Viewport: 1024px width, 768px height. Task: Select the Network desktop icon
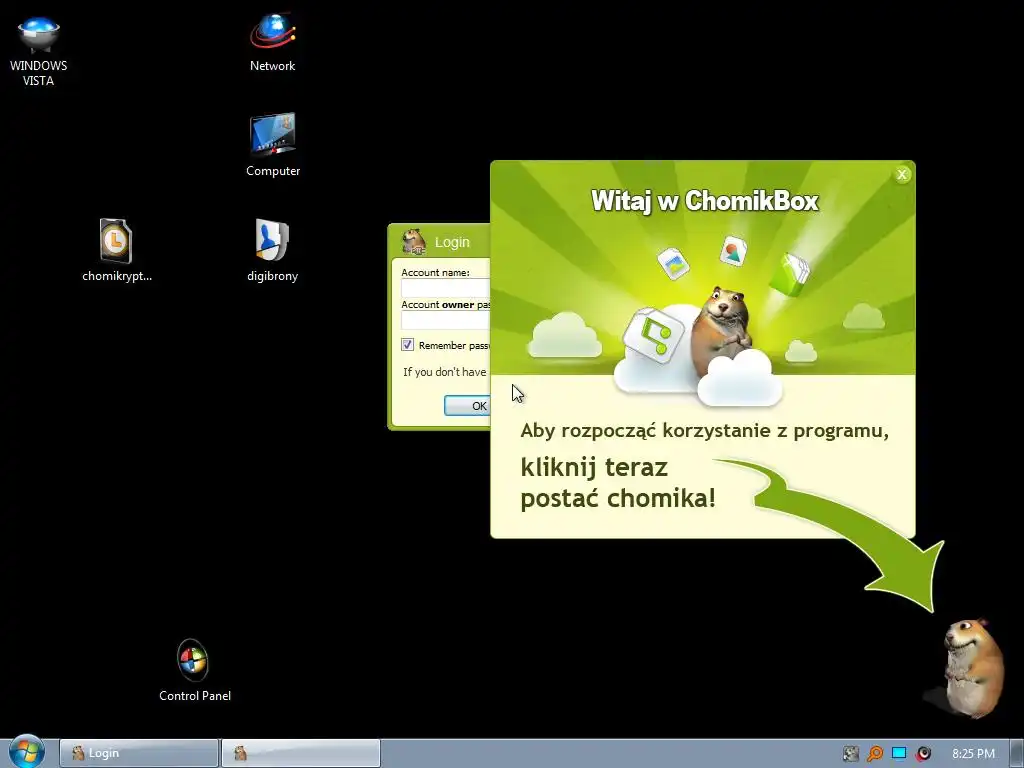coord(272,42)
